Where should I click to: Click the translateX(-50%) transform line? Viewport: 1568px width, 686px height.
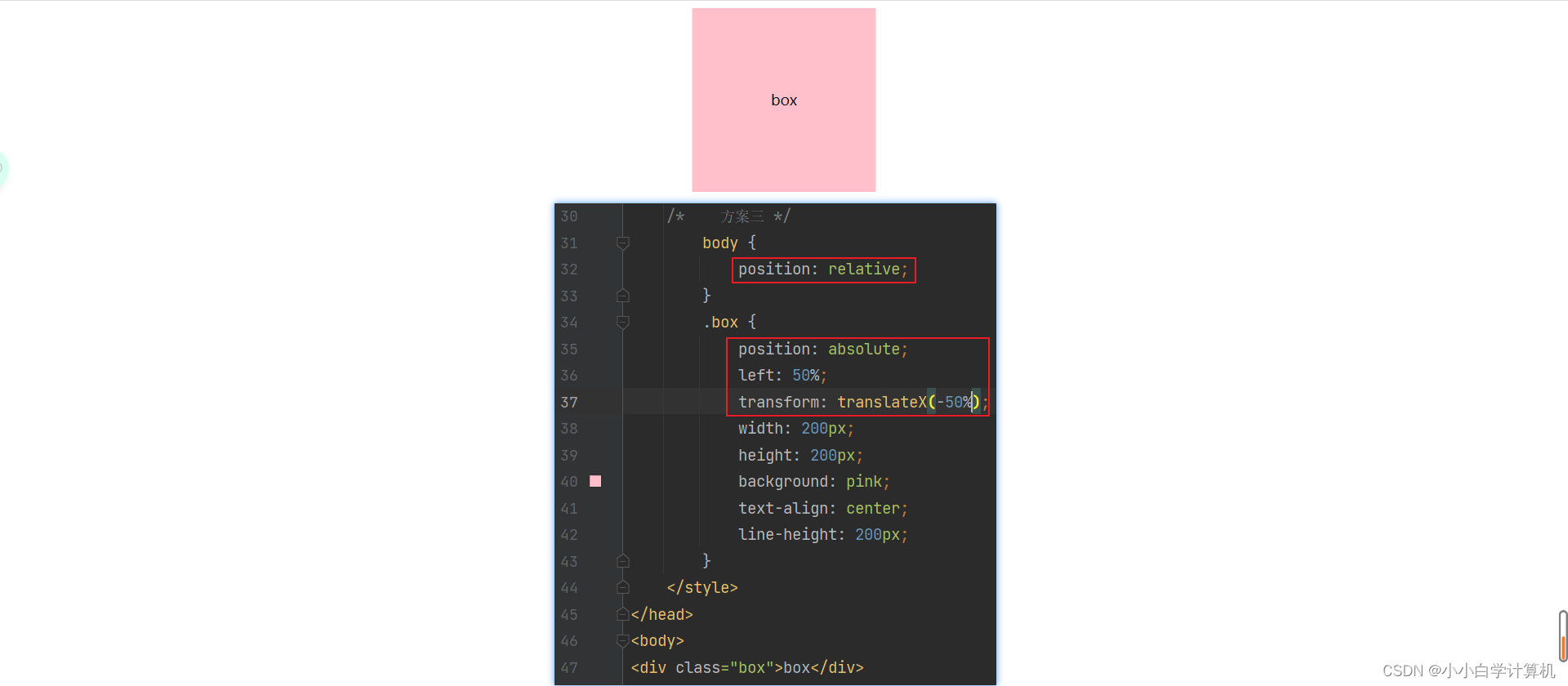[863, 402]
